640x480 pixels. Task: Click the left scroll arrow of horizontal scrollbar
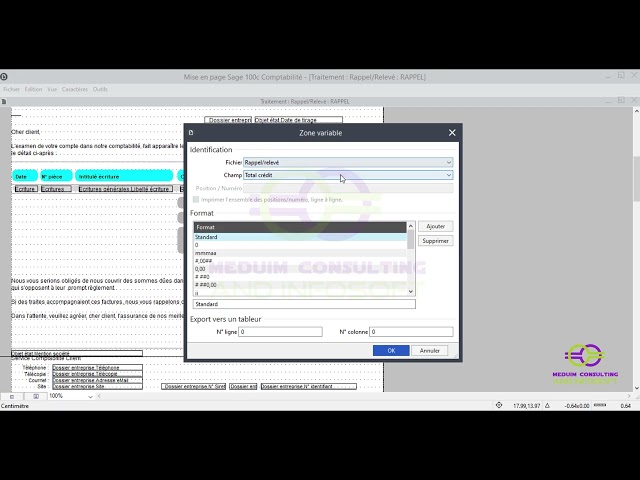99,396
